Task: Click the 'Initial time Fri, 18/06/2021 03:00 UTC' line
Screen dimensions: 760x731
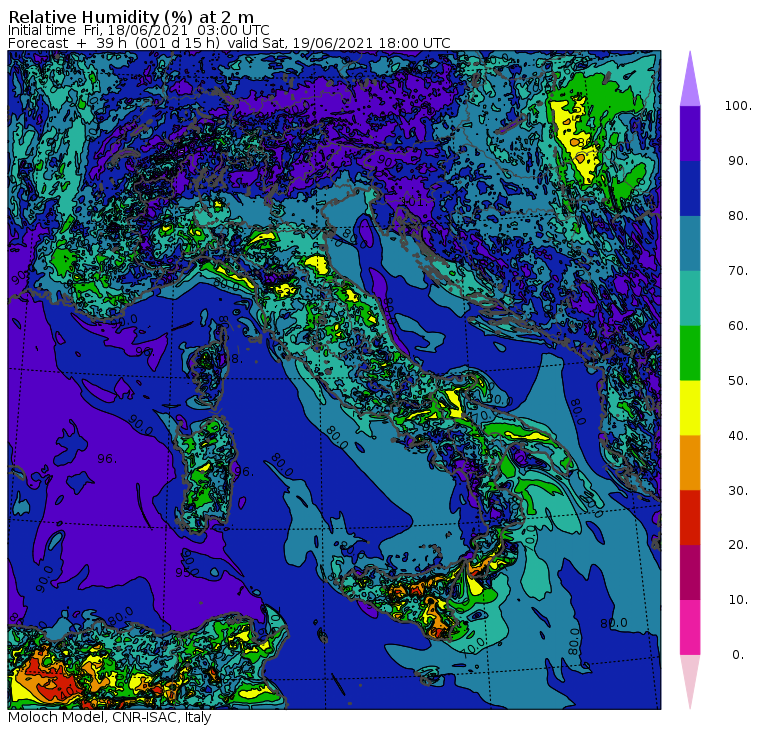Action: [139, 30]
